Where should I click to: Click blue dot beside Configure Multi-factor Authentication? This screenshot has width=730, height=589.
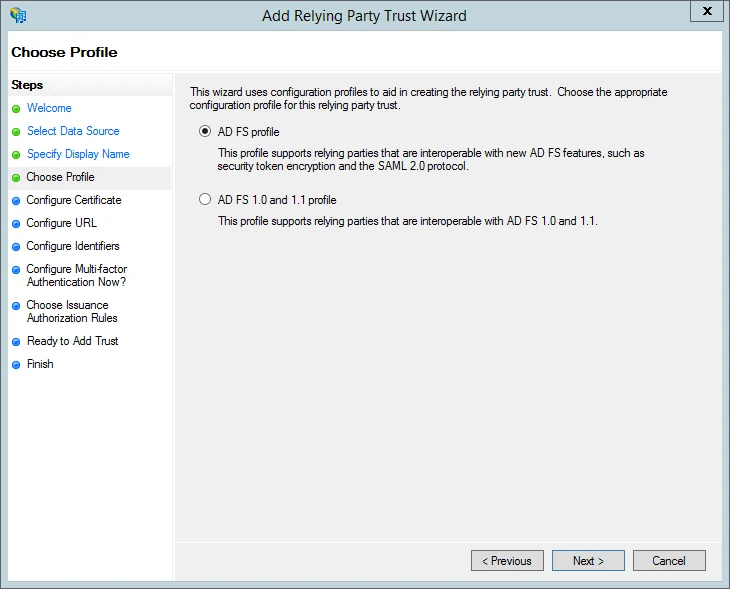point(16,270)
